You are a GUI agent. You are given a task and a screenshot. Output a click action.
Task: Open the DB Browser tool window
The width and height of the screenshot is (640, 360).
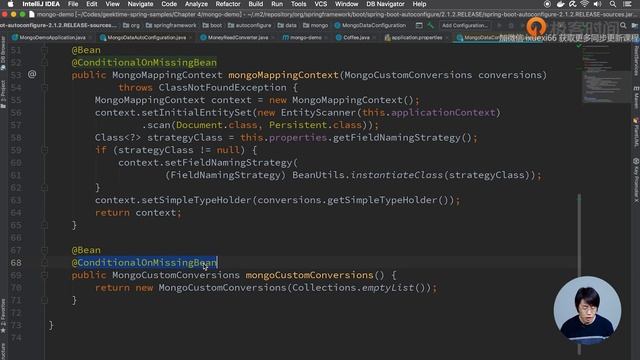[x=3, y=53]
